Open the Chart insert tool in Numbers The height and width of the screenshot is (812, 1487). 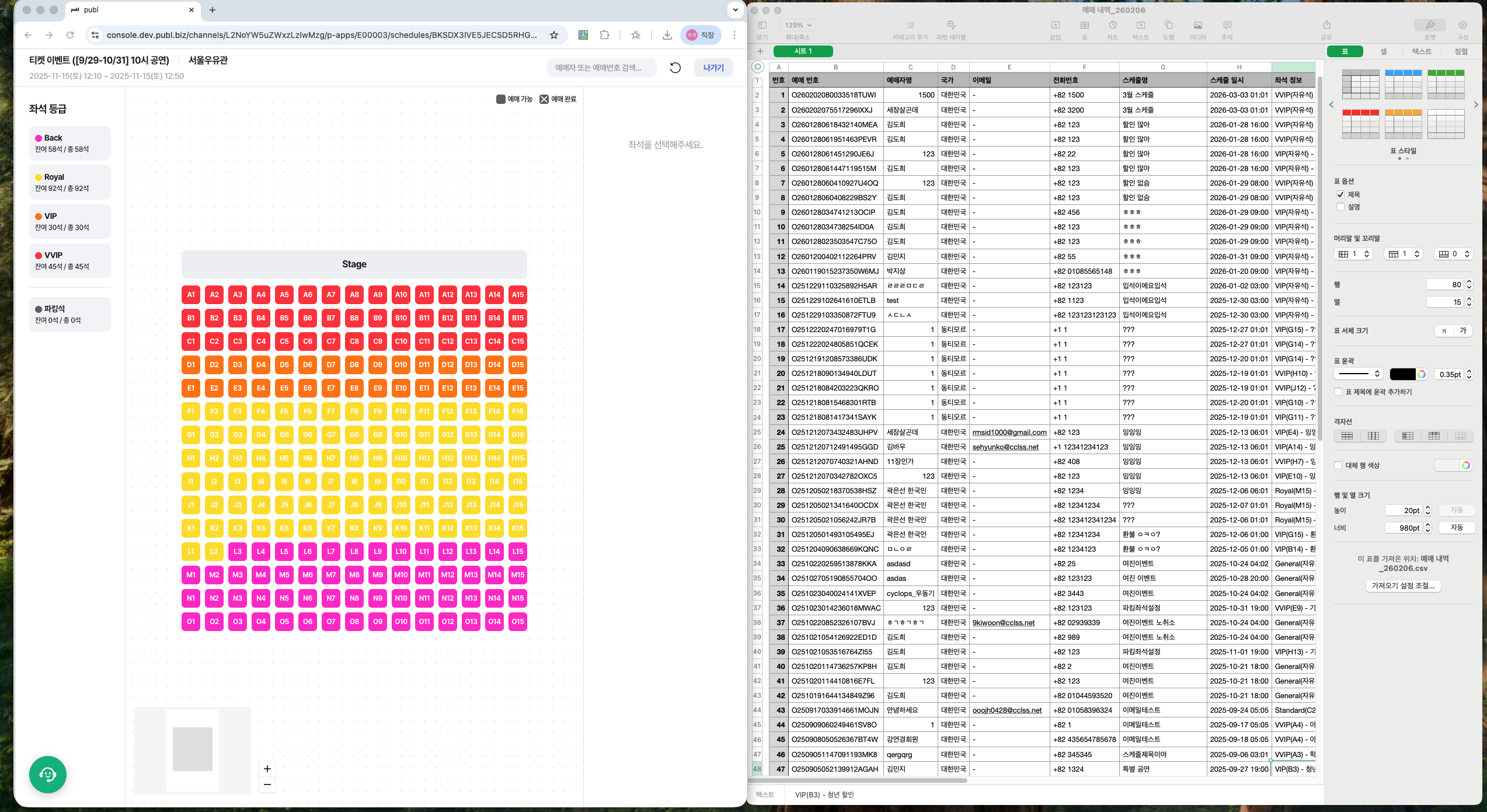[x=1113, y=25]
